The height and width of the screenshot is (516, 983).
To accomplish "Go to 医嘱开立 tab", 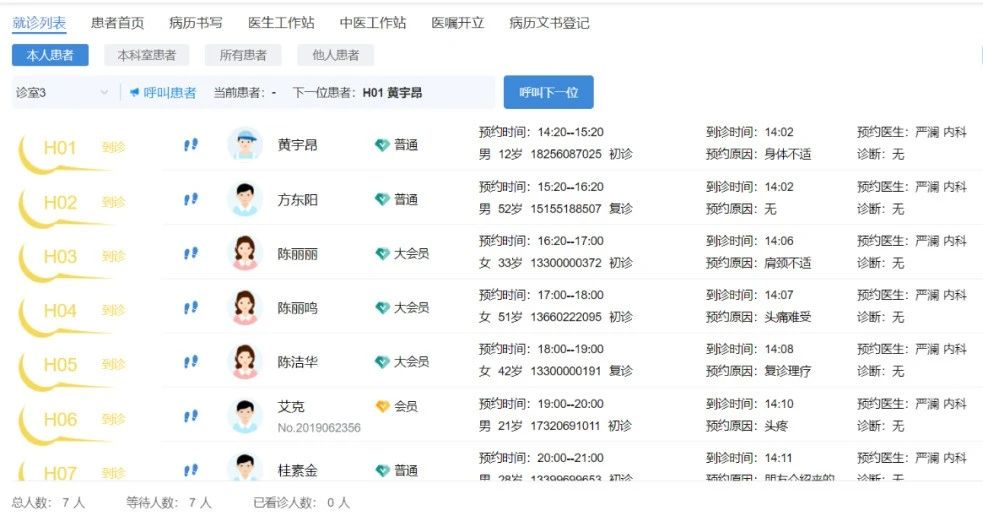I will click(x=458, y=23).
